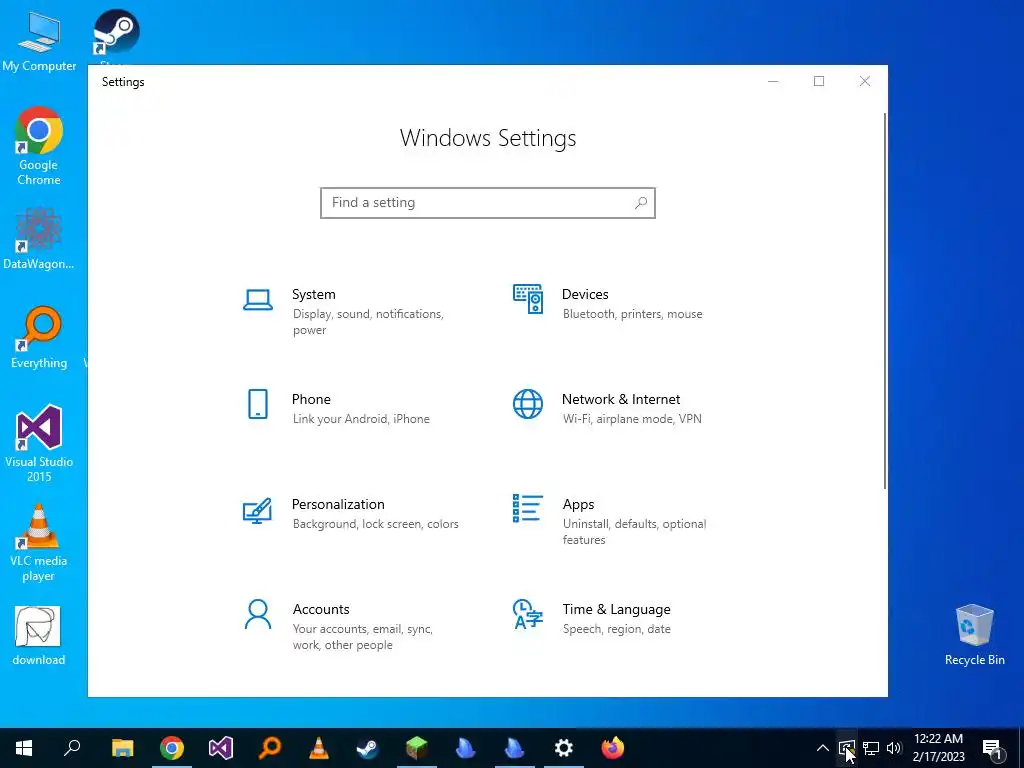Open Firefox from the taskbar

point(613,748)
